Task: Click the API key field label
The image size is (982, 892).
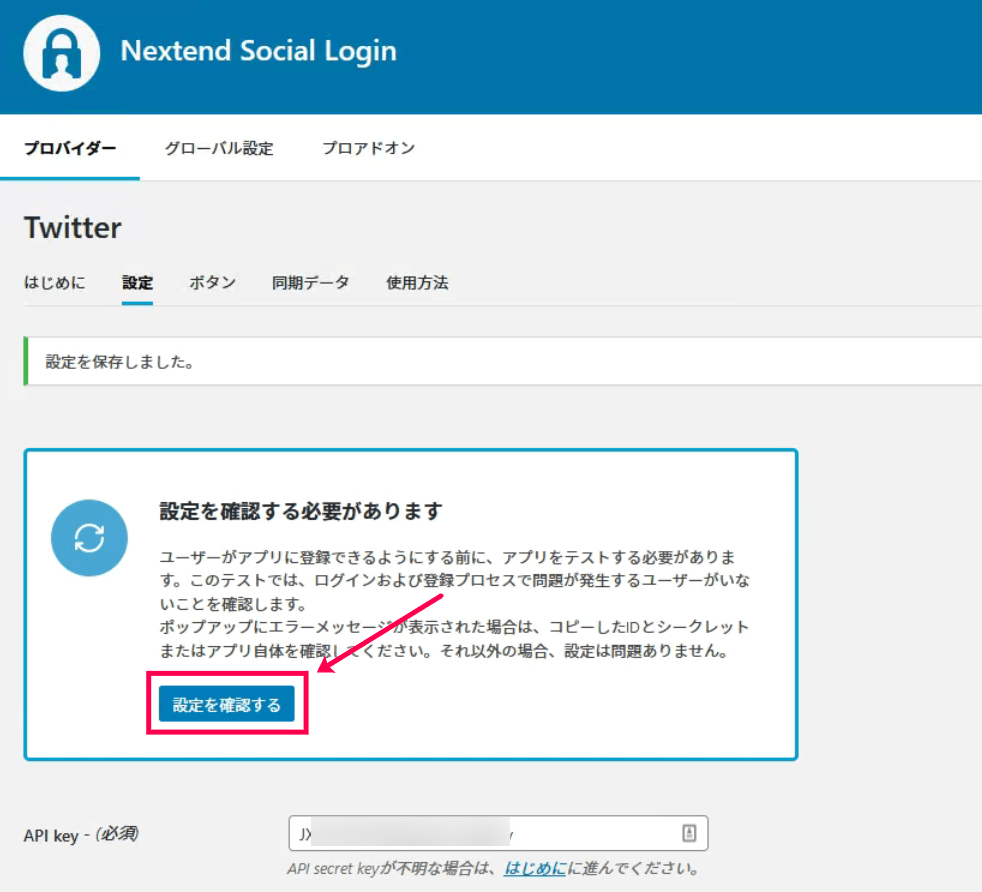Action: (x=80, y=834)
